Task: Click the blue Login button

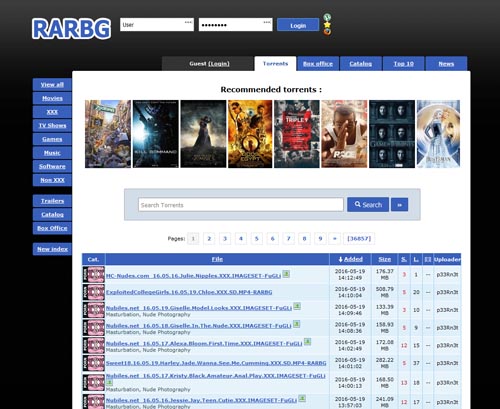Action: [298, 25]
